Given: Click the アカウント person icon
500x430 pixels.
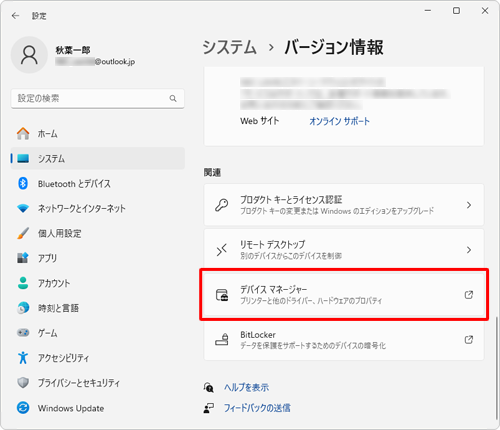Looking at the screenshot, I should pos(23,283).
